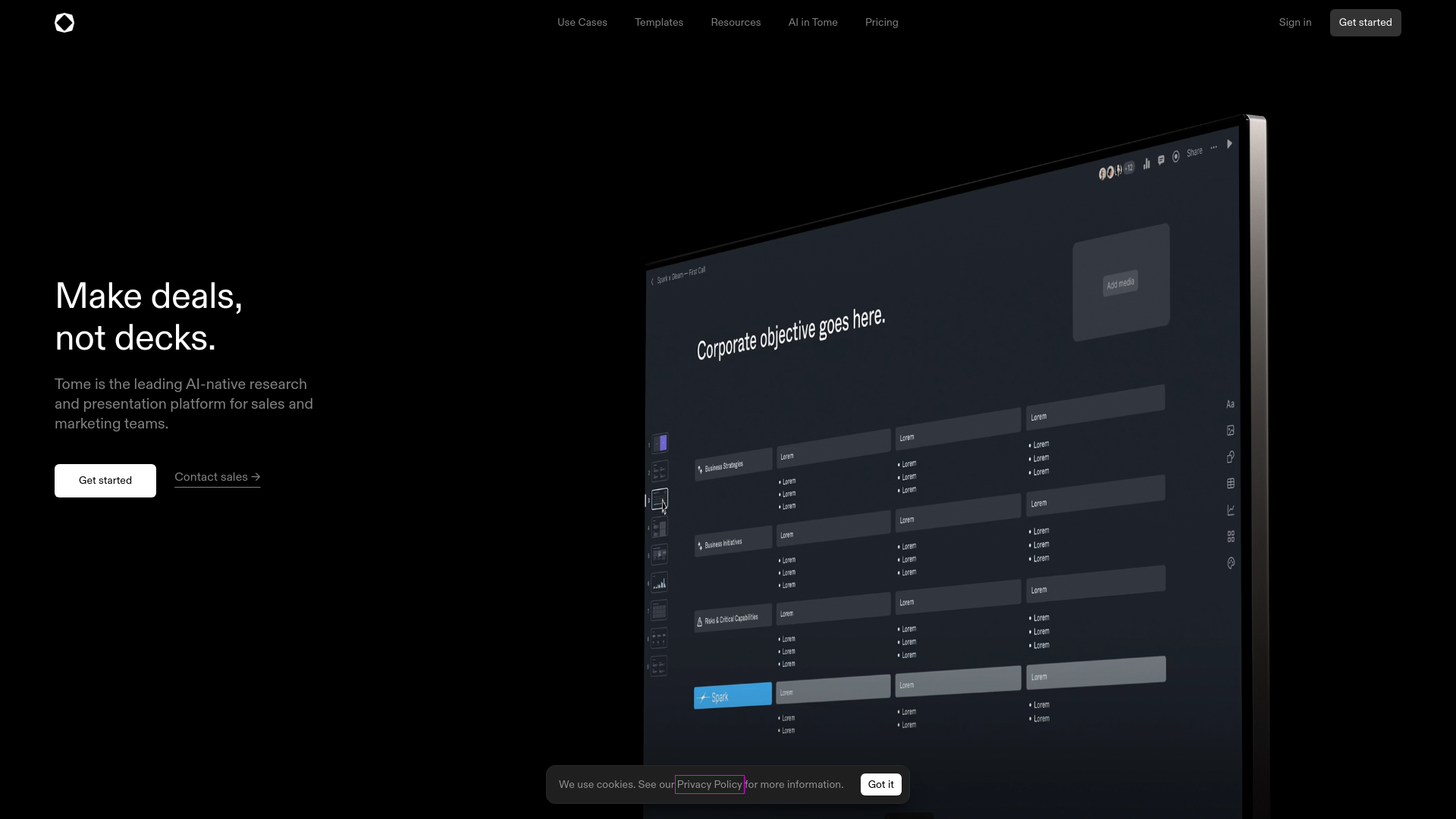The height and width of the screenshot is (819, 1456).
Task: Open the Privacy Policy link
Action: coord(709,785)
